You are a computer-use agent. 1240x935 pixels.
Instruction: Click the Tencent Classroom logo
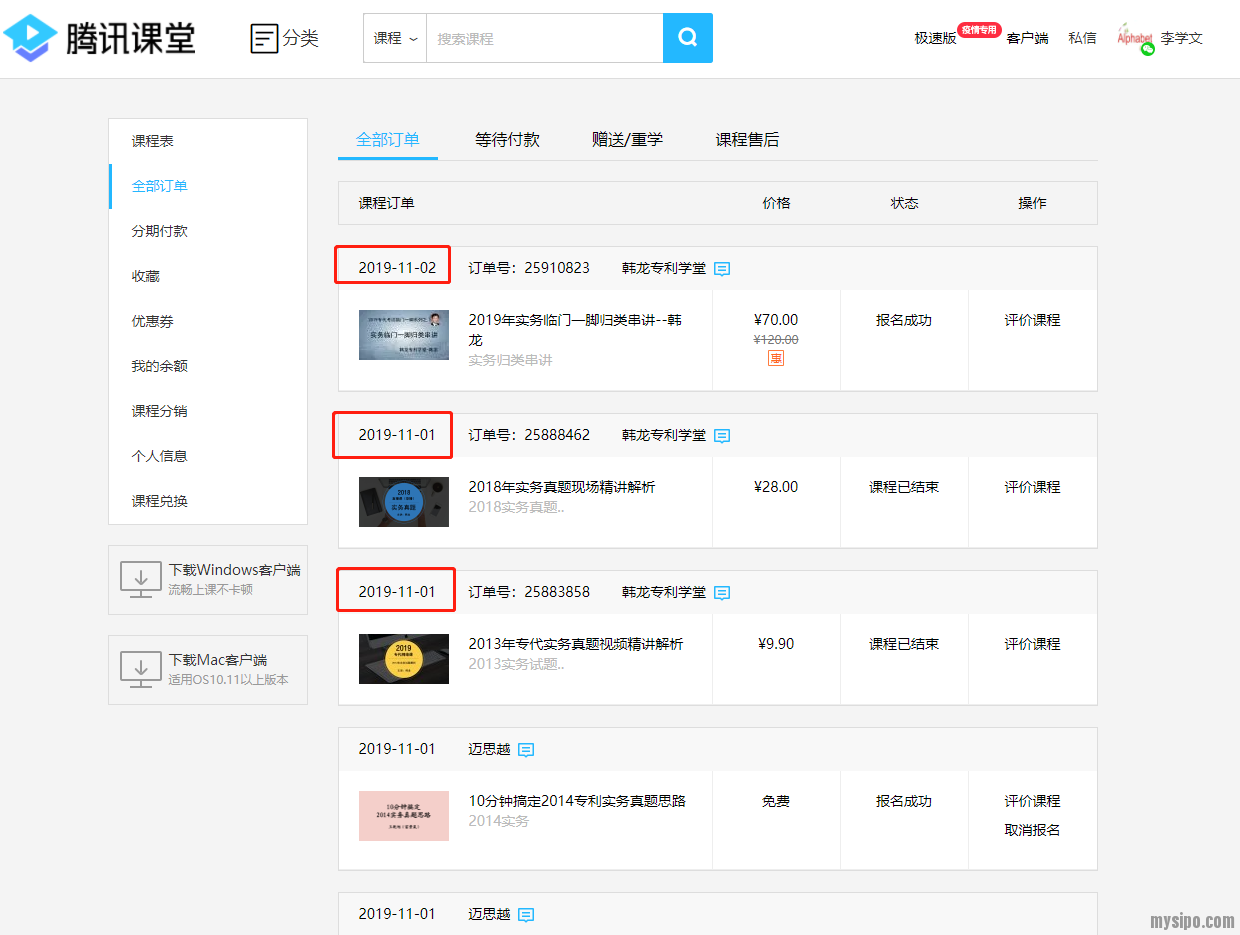(x=99, y=38)
